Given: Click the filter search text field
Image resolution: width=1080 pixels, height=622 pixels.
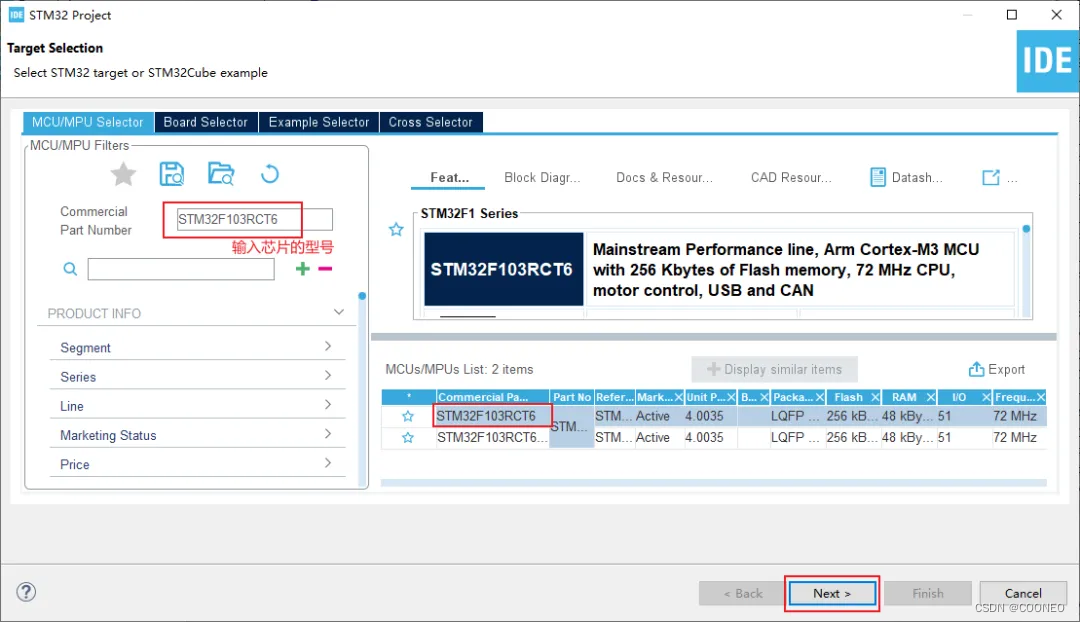Looking at the screenshot, I should click(181, 269).
